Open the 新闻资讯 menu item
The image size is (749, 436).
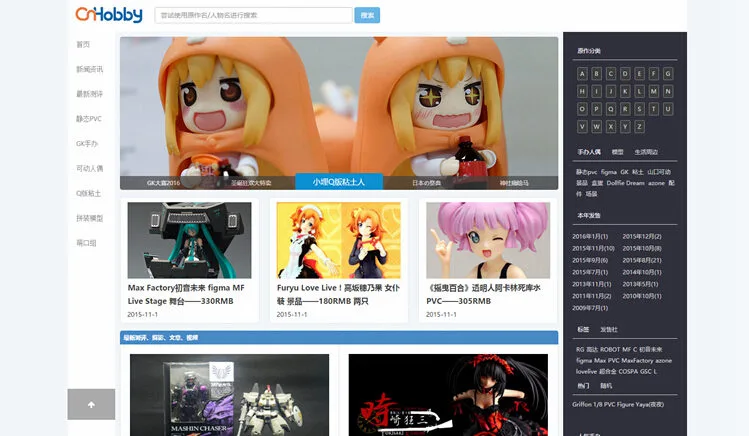coord(89,69)
